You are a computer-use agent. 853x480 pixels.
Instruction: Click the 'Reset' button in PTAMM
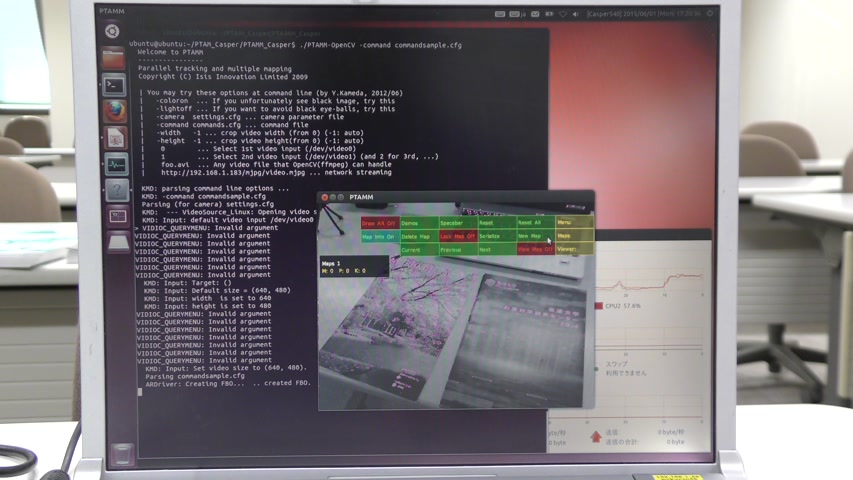tap(497, 223)
